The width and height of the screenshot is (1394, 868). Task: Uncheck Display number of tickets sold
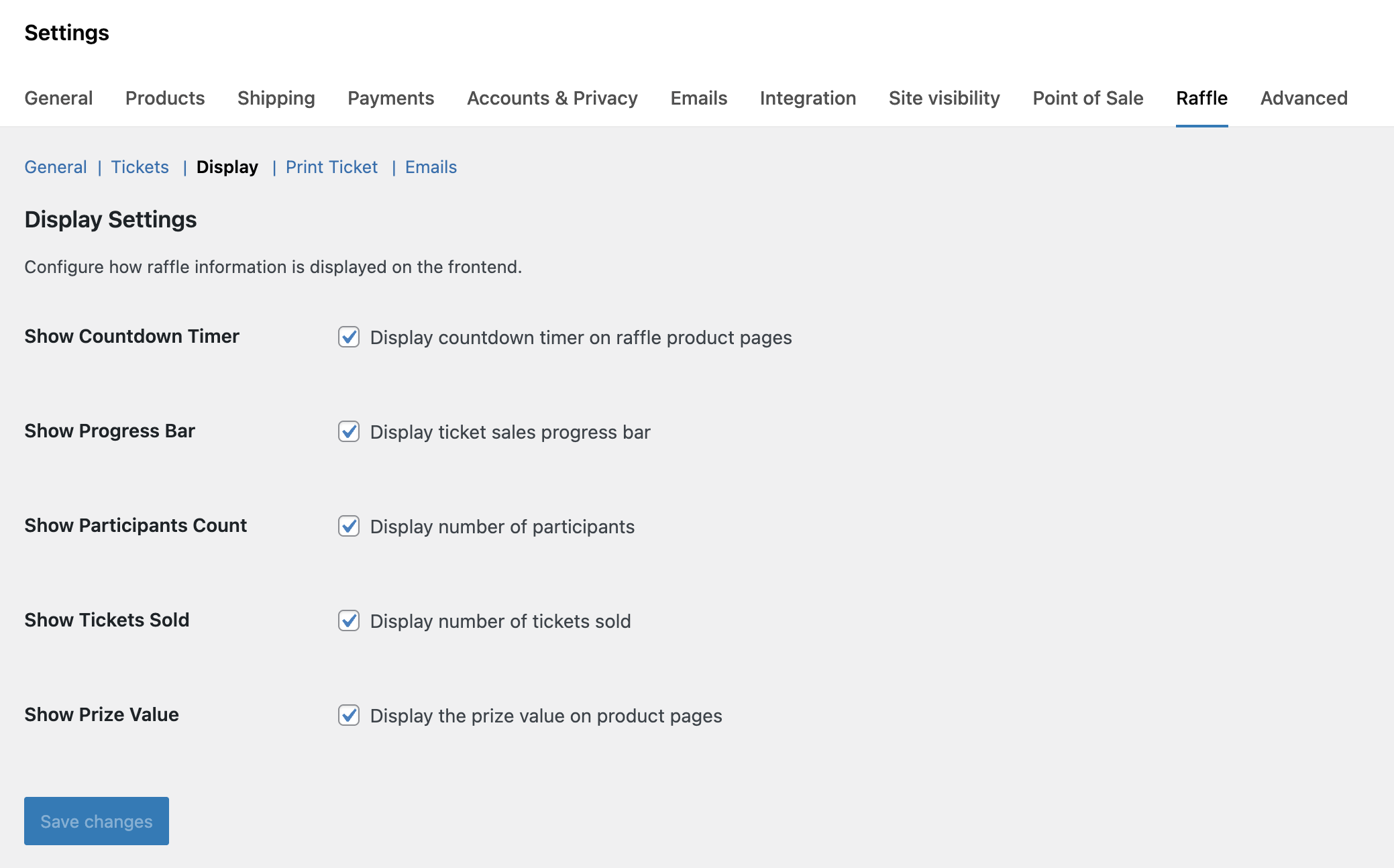coord(348,621)
